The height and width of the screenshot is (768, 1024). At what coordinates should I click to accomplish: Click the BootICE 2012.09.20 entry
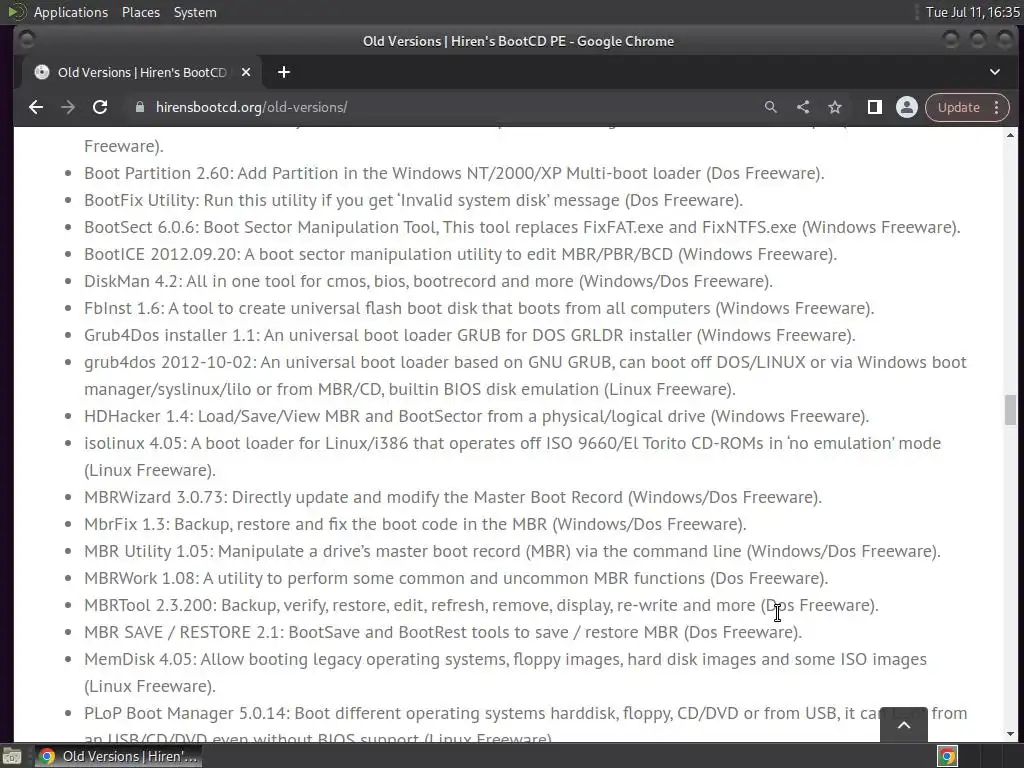coord(460,254)
